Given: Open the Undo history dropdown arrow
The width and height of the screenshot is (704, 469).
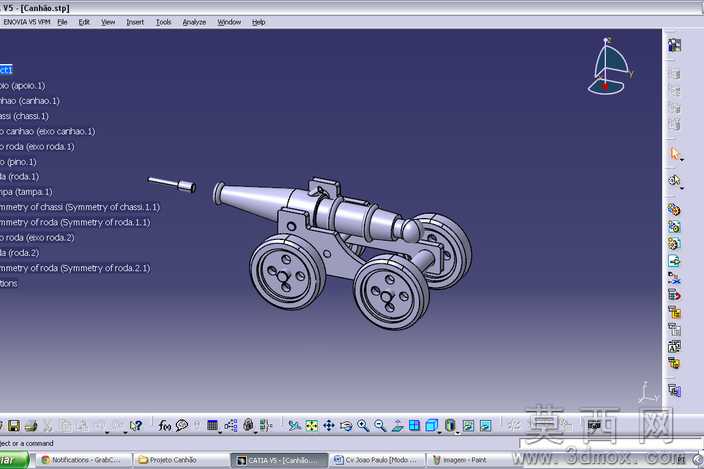Looking at the screenshot, I should click(107, 433).
